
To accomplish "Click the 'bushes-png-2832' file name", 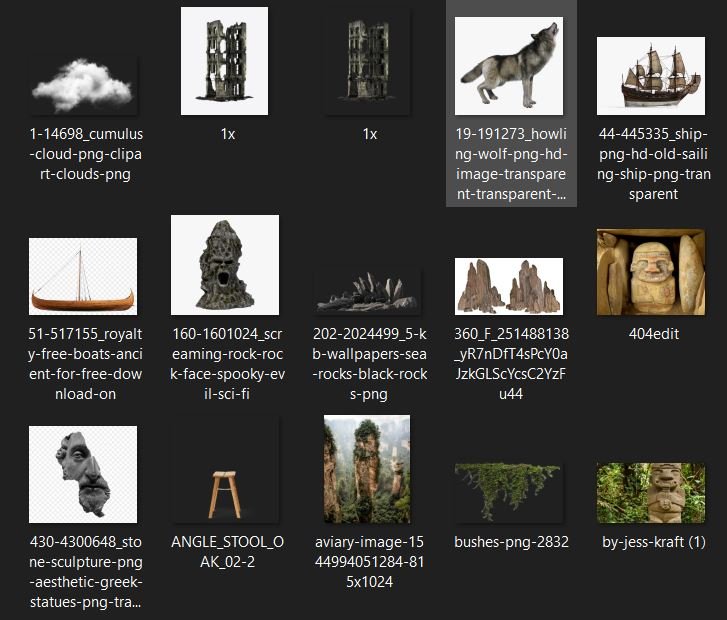I will click(x=511, y=542).
